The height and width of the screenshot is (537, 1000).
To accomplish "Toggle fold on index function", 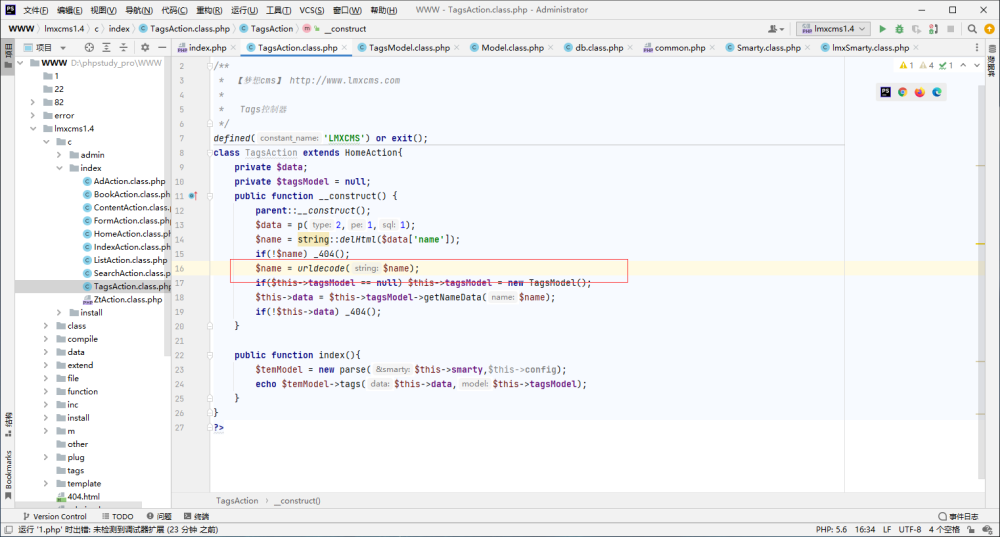I will tap(210, 355).
